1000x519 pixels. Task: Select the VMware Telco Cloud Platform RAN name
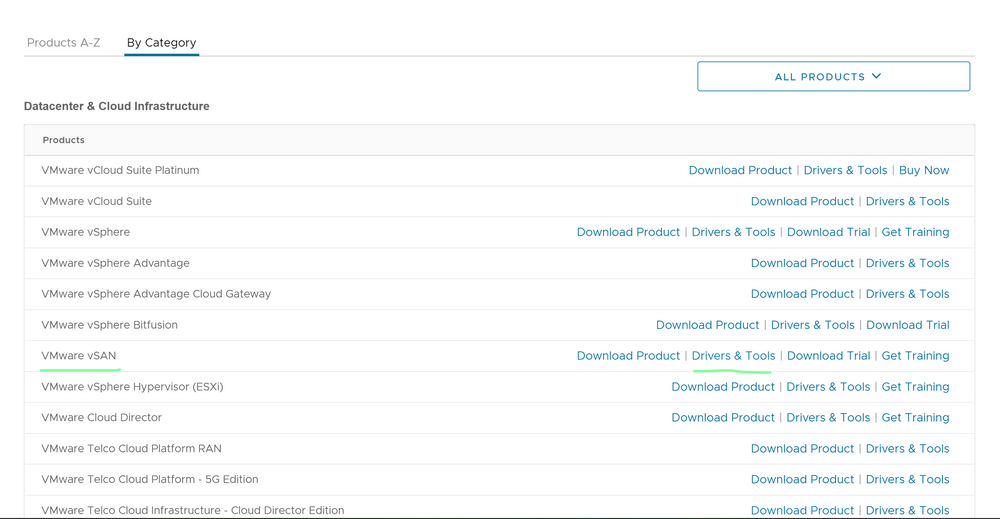[x=131, y=449]
